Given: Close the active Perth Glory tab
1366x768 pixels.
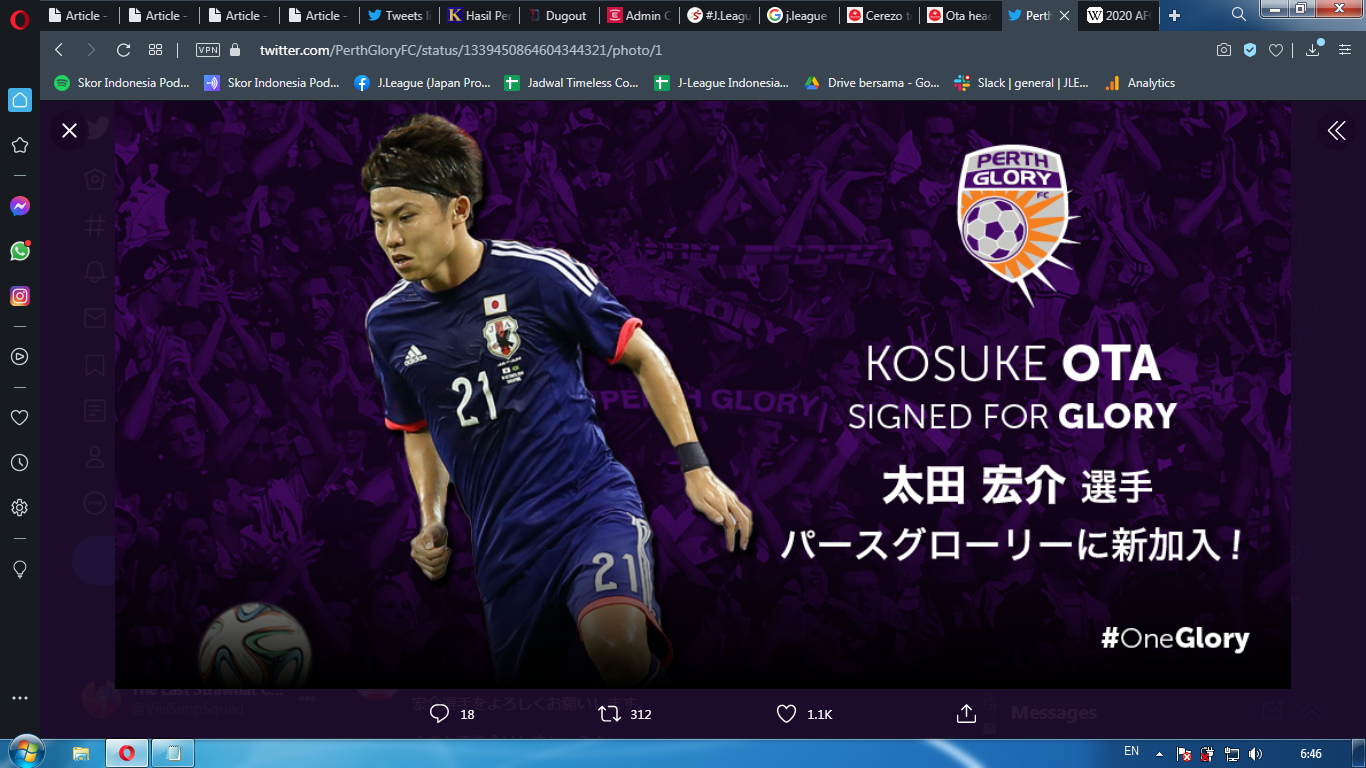Looking at the screenshot, I should pos(1064,15).
